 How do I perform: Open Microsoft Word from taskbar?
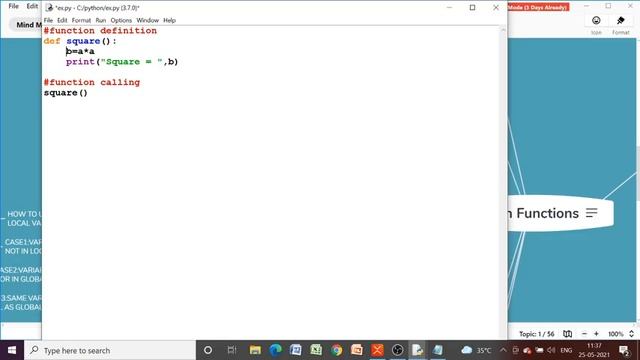tap(296, 350)
